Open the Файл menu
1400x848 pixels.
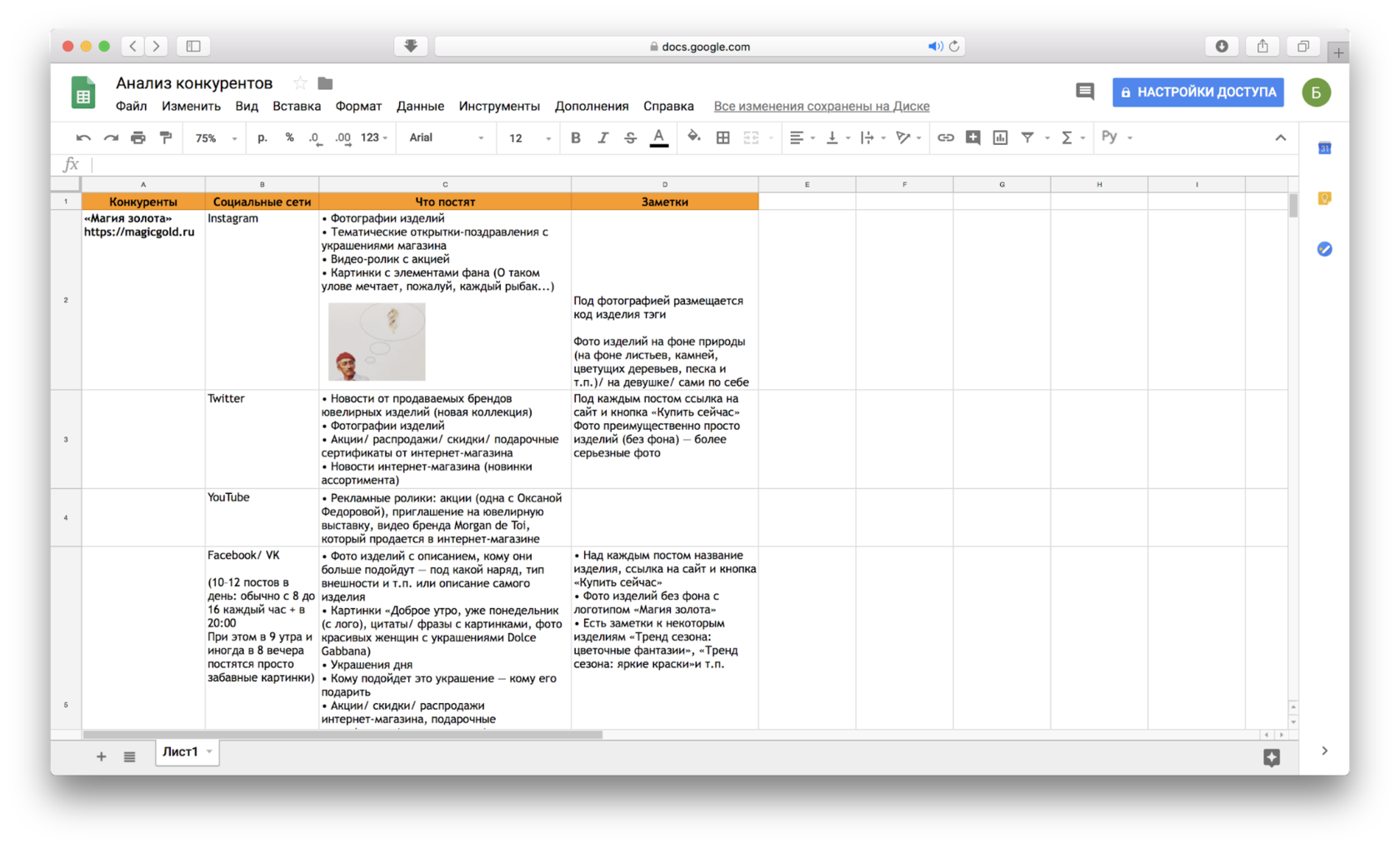(x=131, y=107)
